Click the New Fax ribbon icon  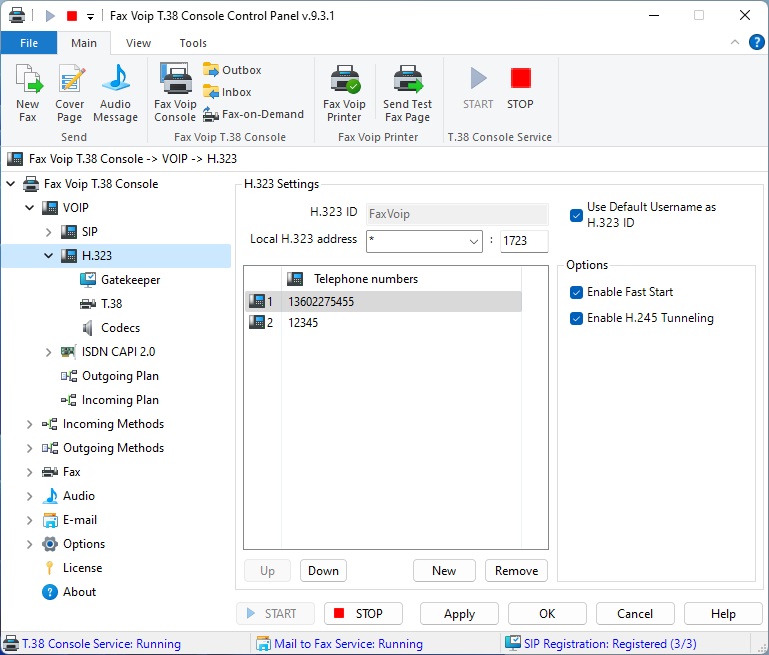28,93
